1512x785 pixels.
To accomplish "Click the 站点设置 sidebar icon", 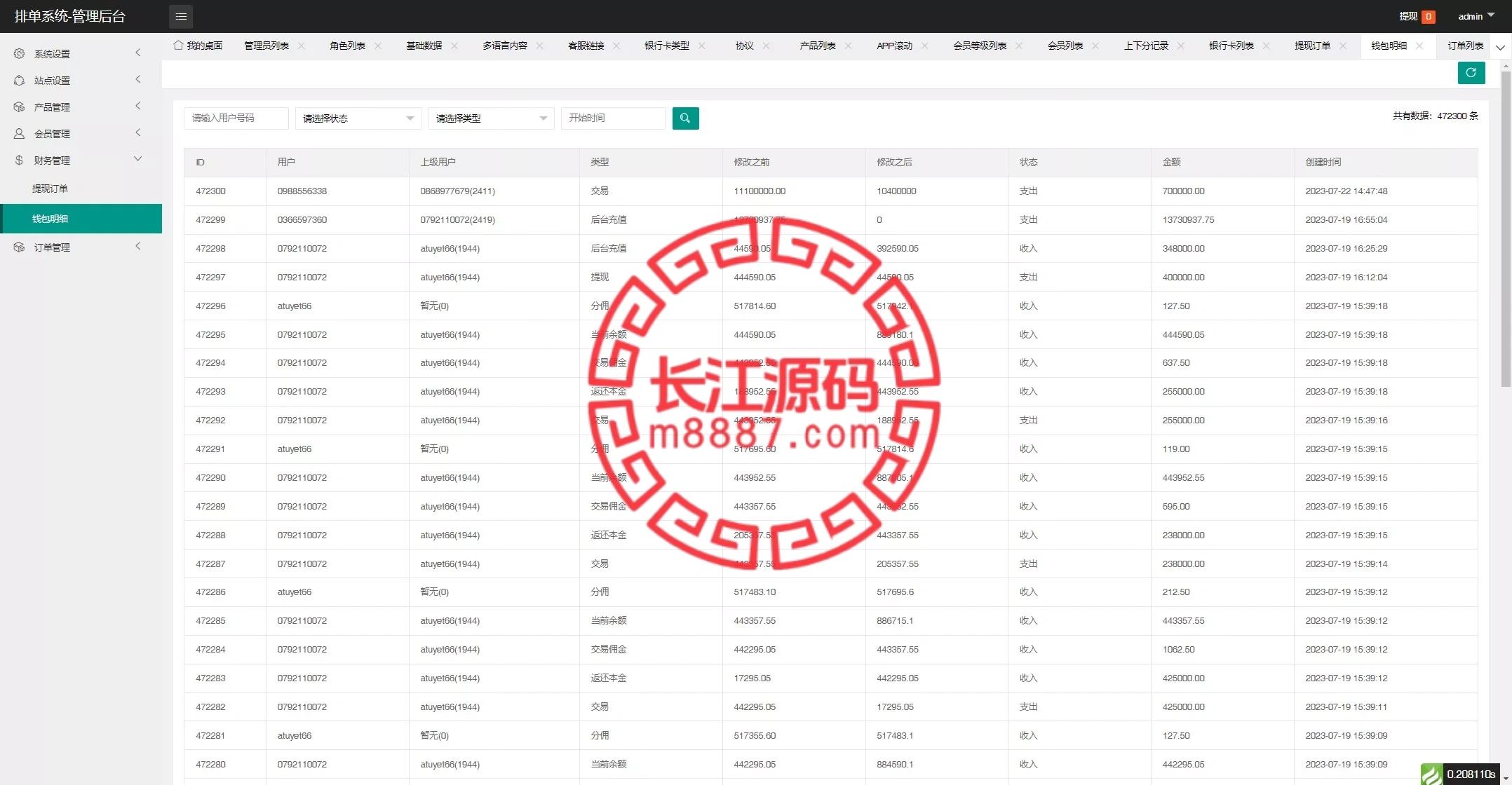I will pyautogui.click(x=19, y=80).
